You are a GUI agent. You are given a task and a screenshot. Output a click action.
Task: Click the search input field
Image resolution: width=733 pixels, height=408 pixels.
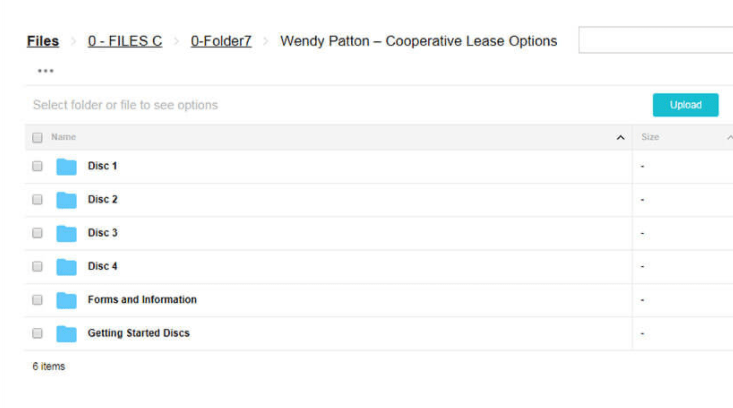[x=655, y=41]
